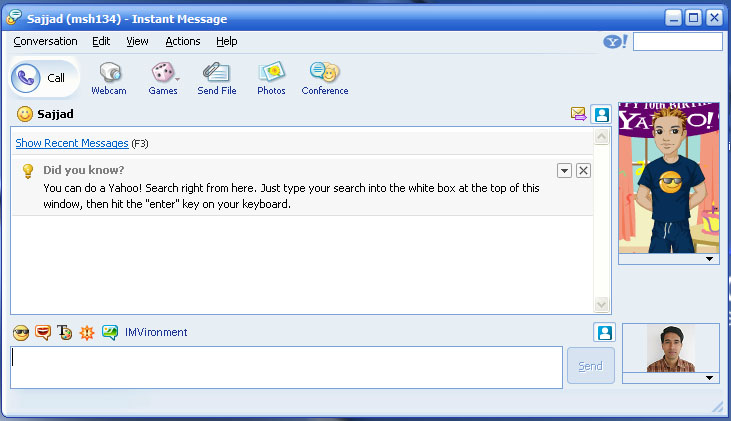Click the lightbulb tip icon
The image size is (731, 421).
point(28,171)
